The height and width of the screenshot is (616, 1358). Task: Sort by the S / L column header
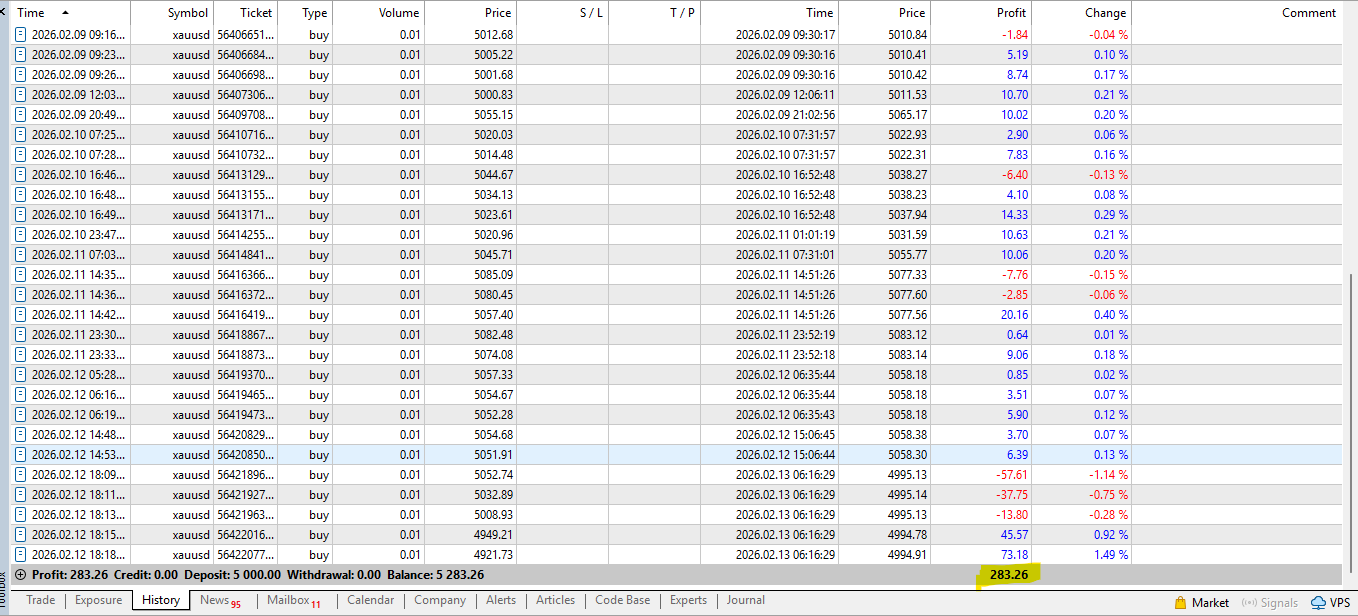pos(563,13)
